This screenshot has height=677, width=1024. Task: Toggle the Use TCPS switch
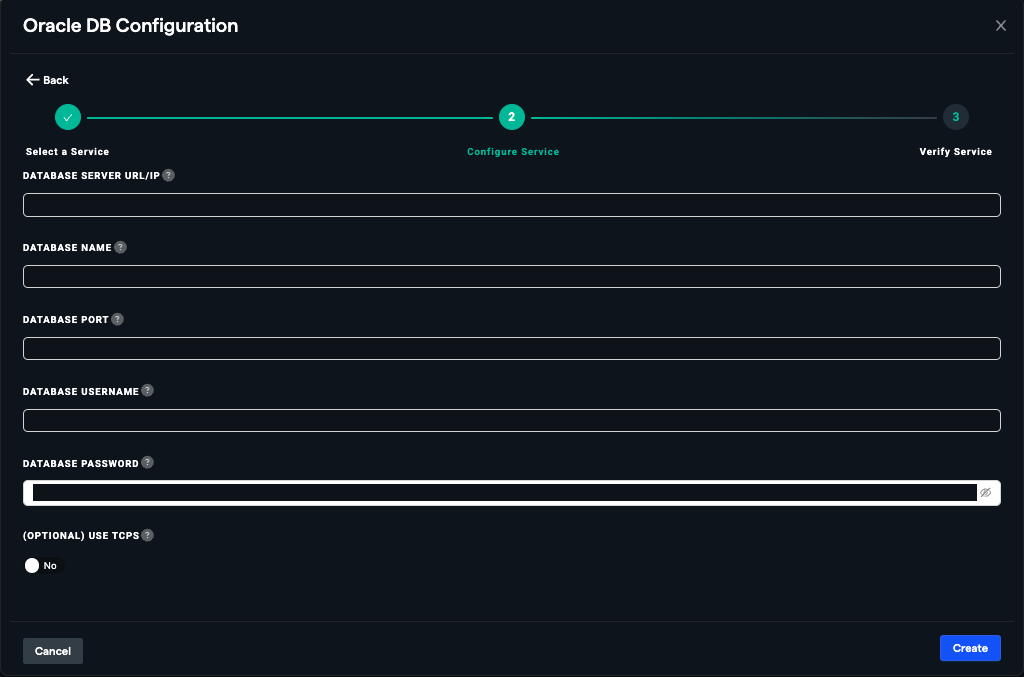coord(42,566)
